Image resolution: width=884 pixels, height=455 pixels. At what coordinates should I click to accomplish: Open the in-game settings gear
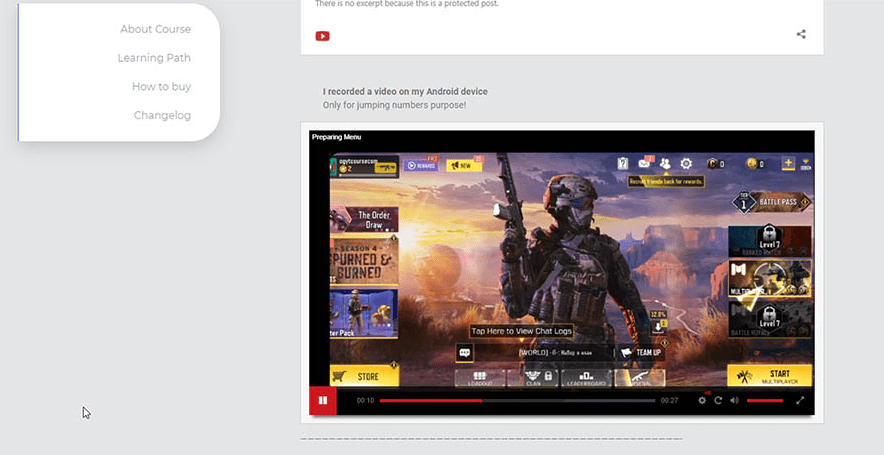(x=686, y=163)
